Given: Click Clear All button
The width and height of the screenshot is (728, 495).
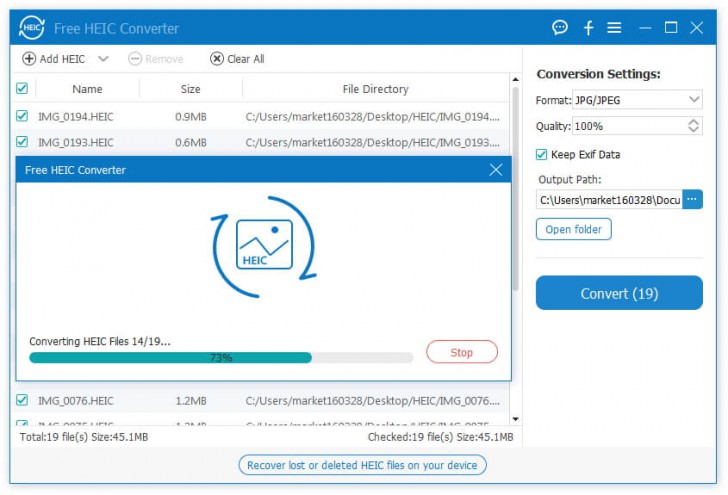Looking at the screenshot, I should coord(237,59).
